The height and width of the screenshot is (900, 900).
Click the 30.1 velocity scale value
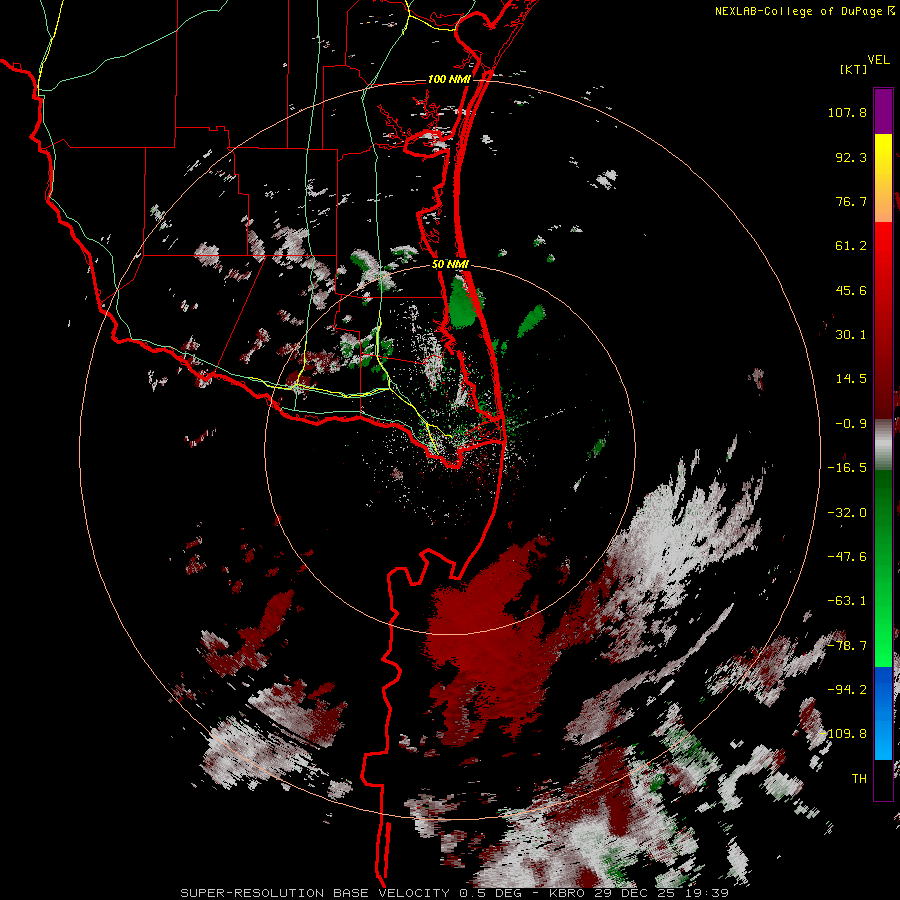tap(851, 335)
